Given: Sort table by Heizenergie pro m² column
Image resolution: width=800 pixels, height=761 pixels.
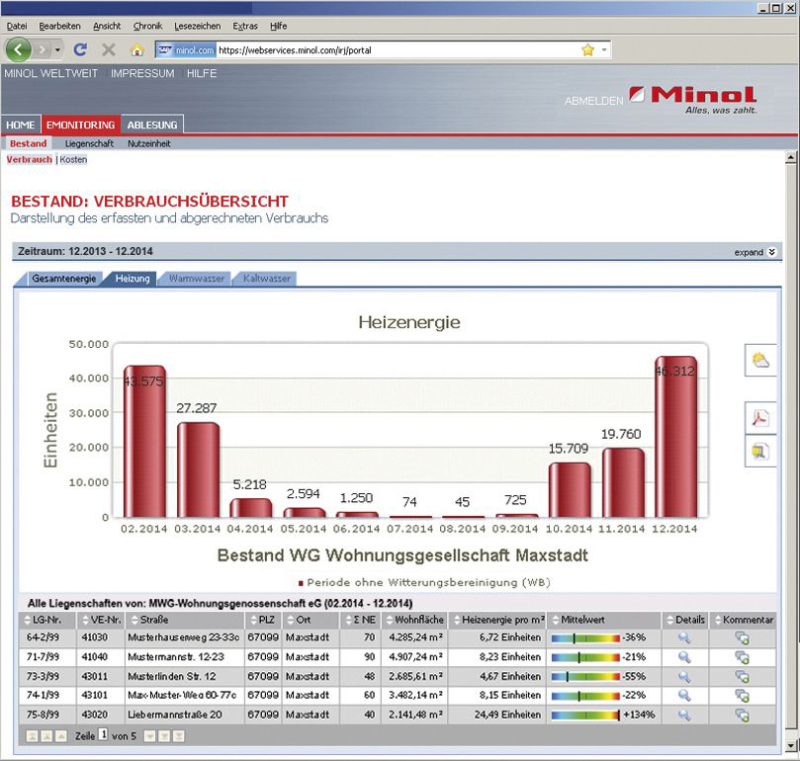Looking at the screenshot, I should coord(498,620).
